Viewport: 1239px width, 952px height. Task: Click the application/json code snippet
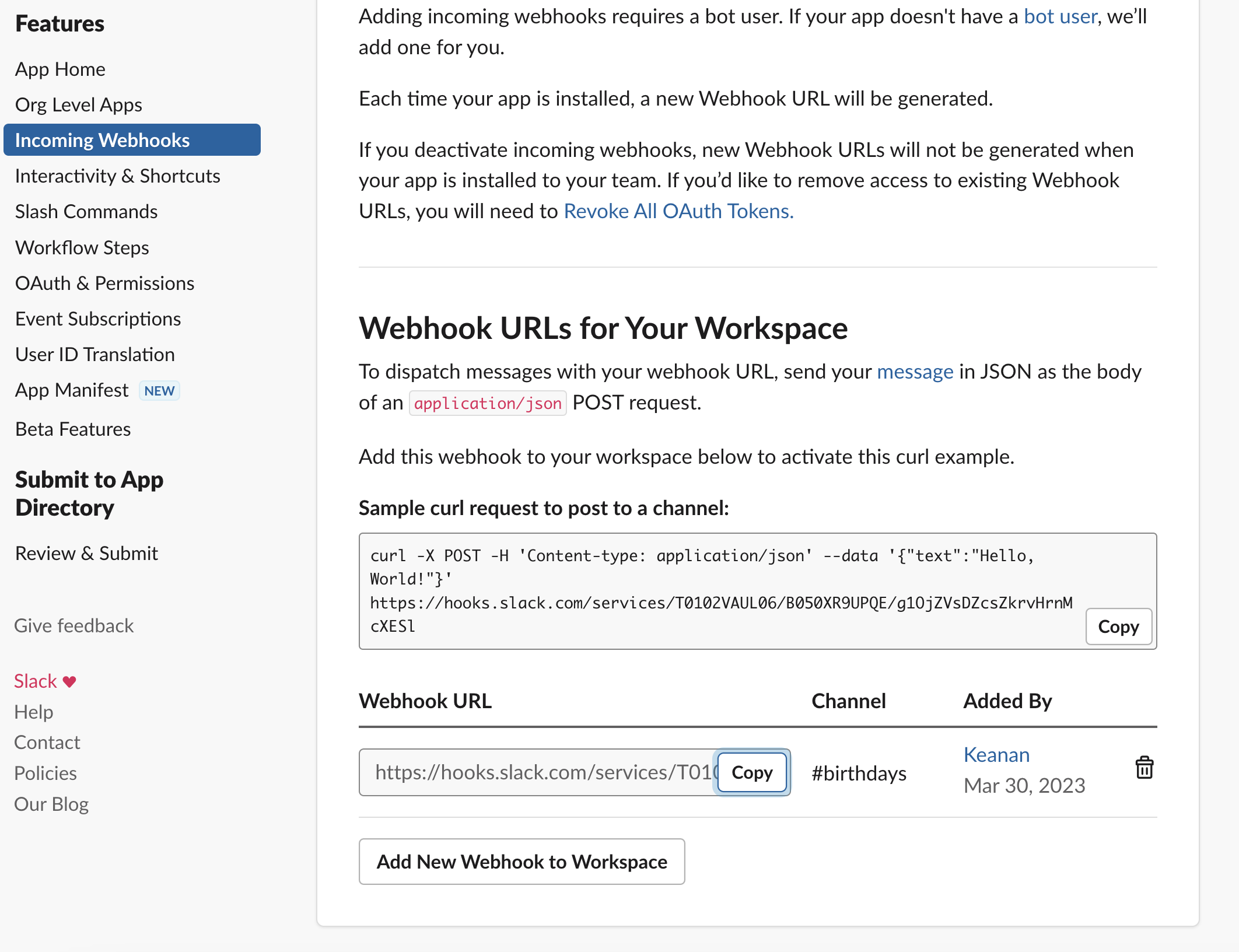click(488, 403)
